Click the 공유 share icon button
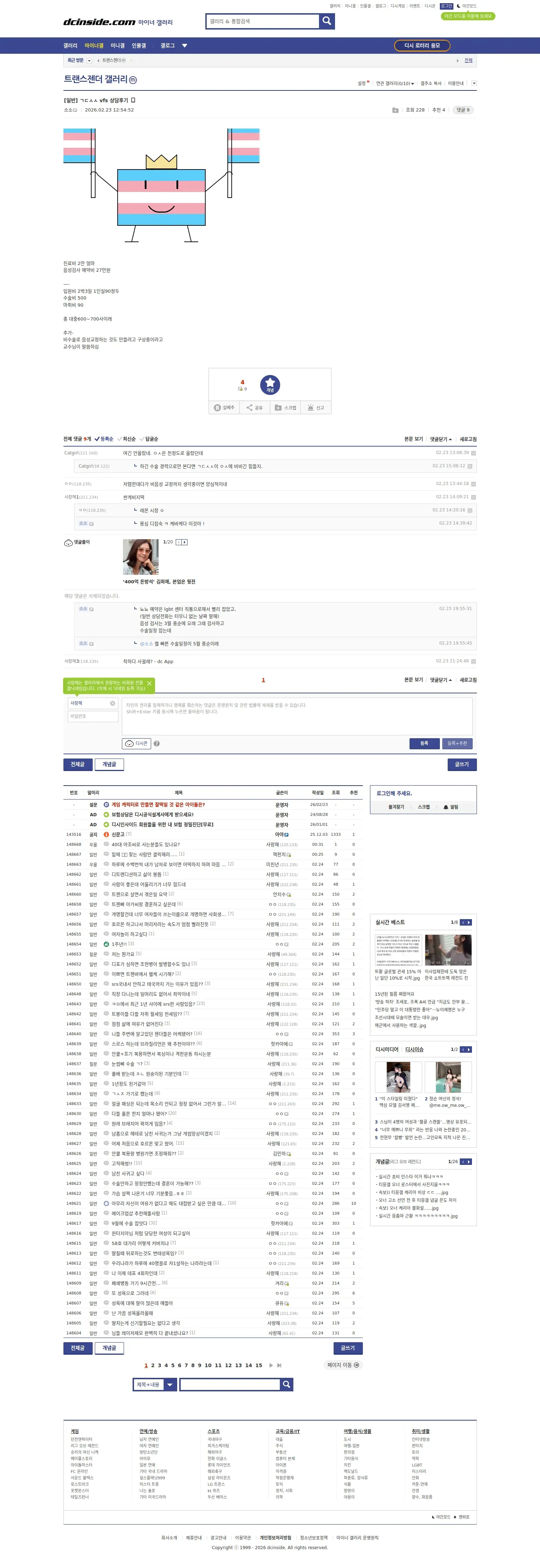540x1568 pixels. (x=254, y=408)
